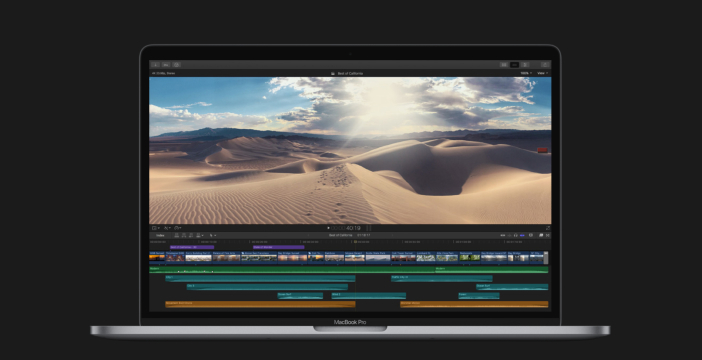Image resolution: width=702 pixels, height=360 pixels.
Task: Open the timeline Index button
Action: click(160, 235)
